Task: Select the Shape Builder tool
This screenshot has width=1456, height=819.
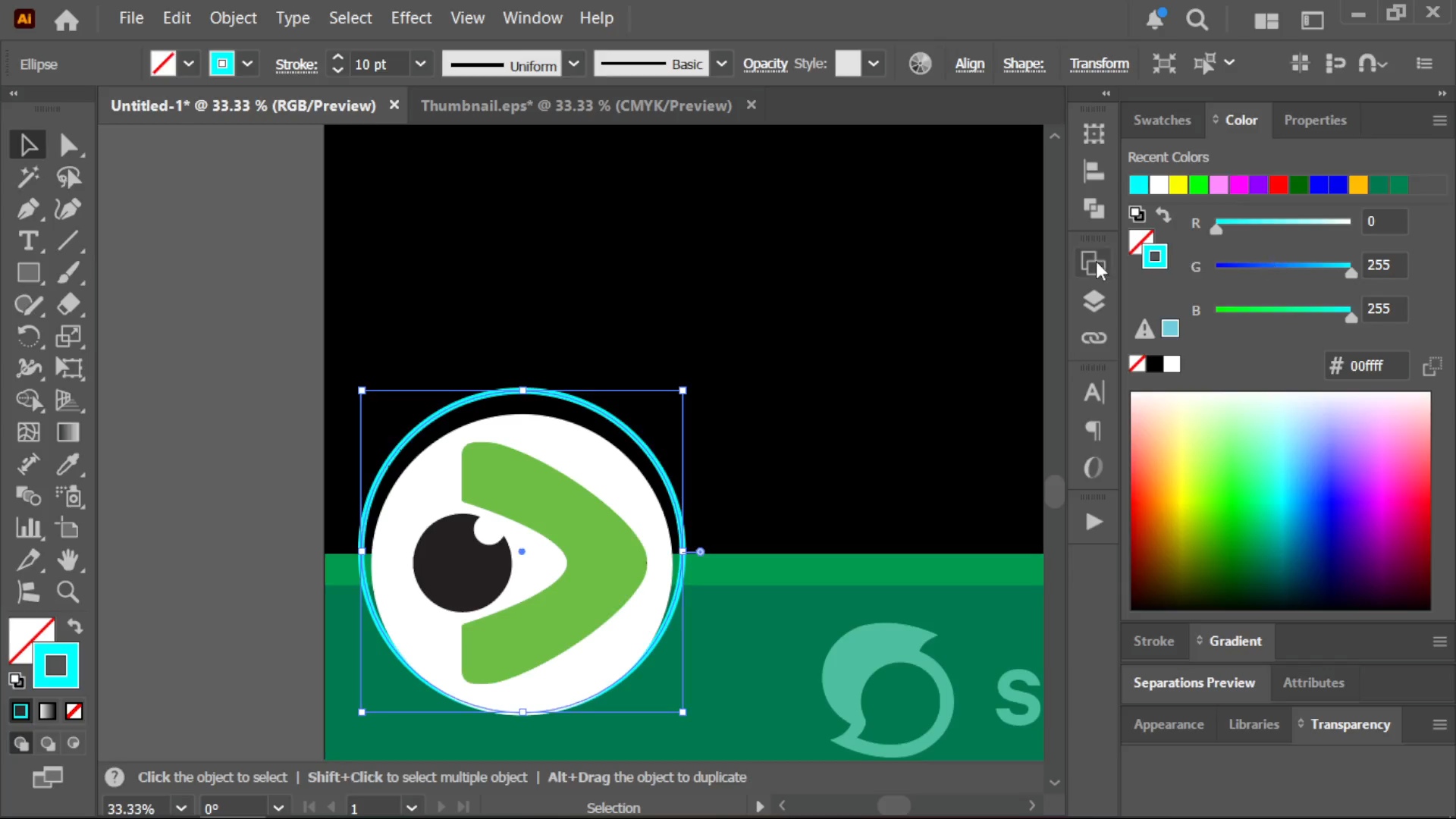Action: click(28, 400)
